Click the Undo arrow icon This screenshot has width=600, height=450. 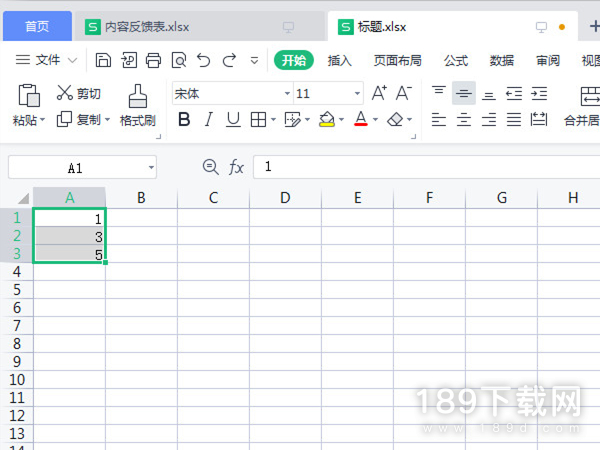click(x=204, y=60)
